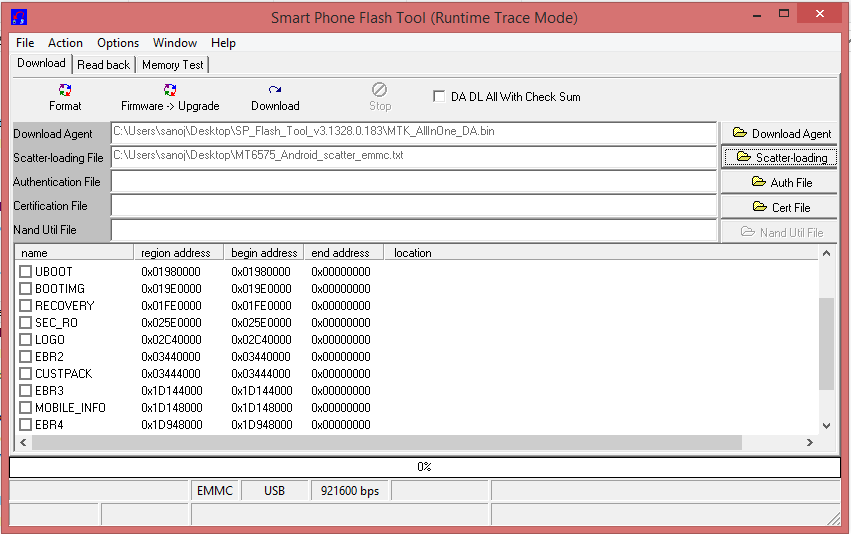This screenshot has width=851, height=534.
Task: Click the Smart Phone Flash Tool app icon
Action: tap(19, 17)
